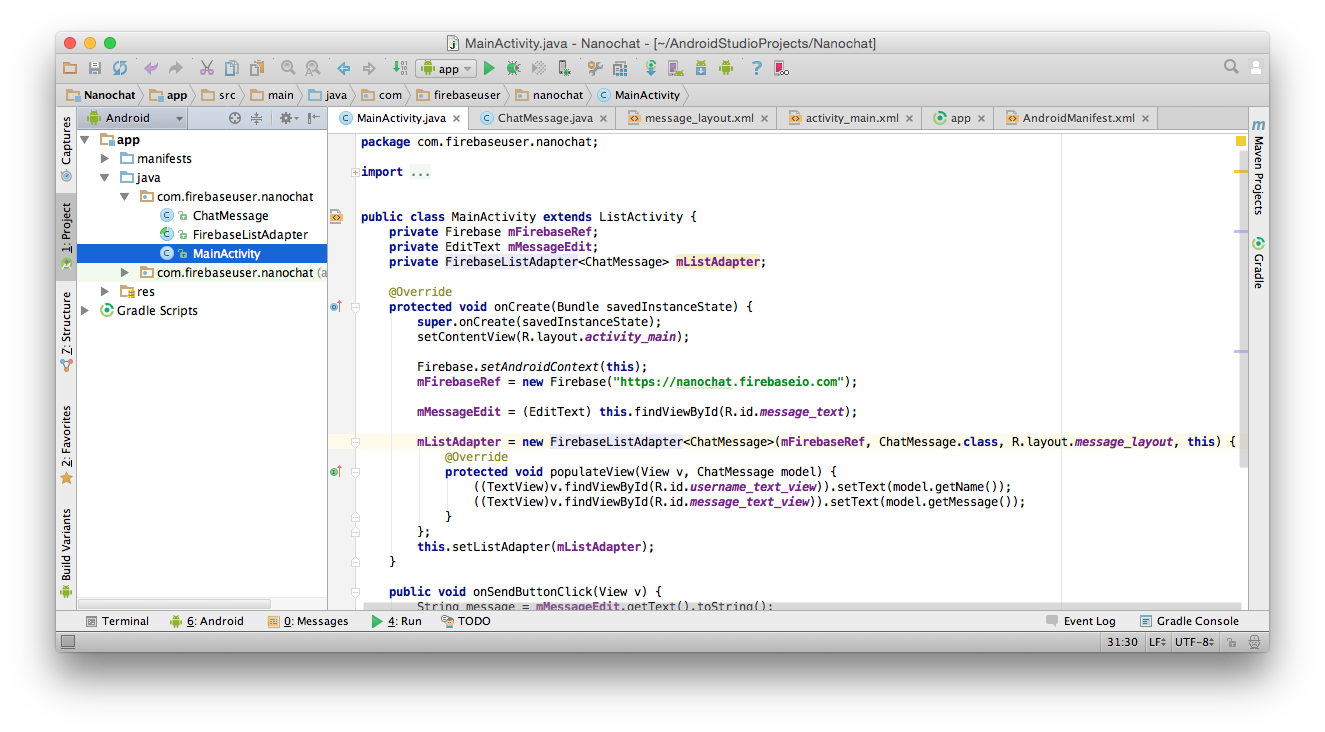The image size is (1325, 732).
Task: Click Collapse All icon in Project panel
Action: tap(257, 118)
